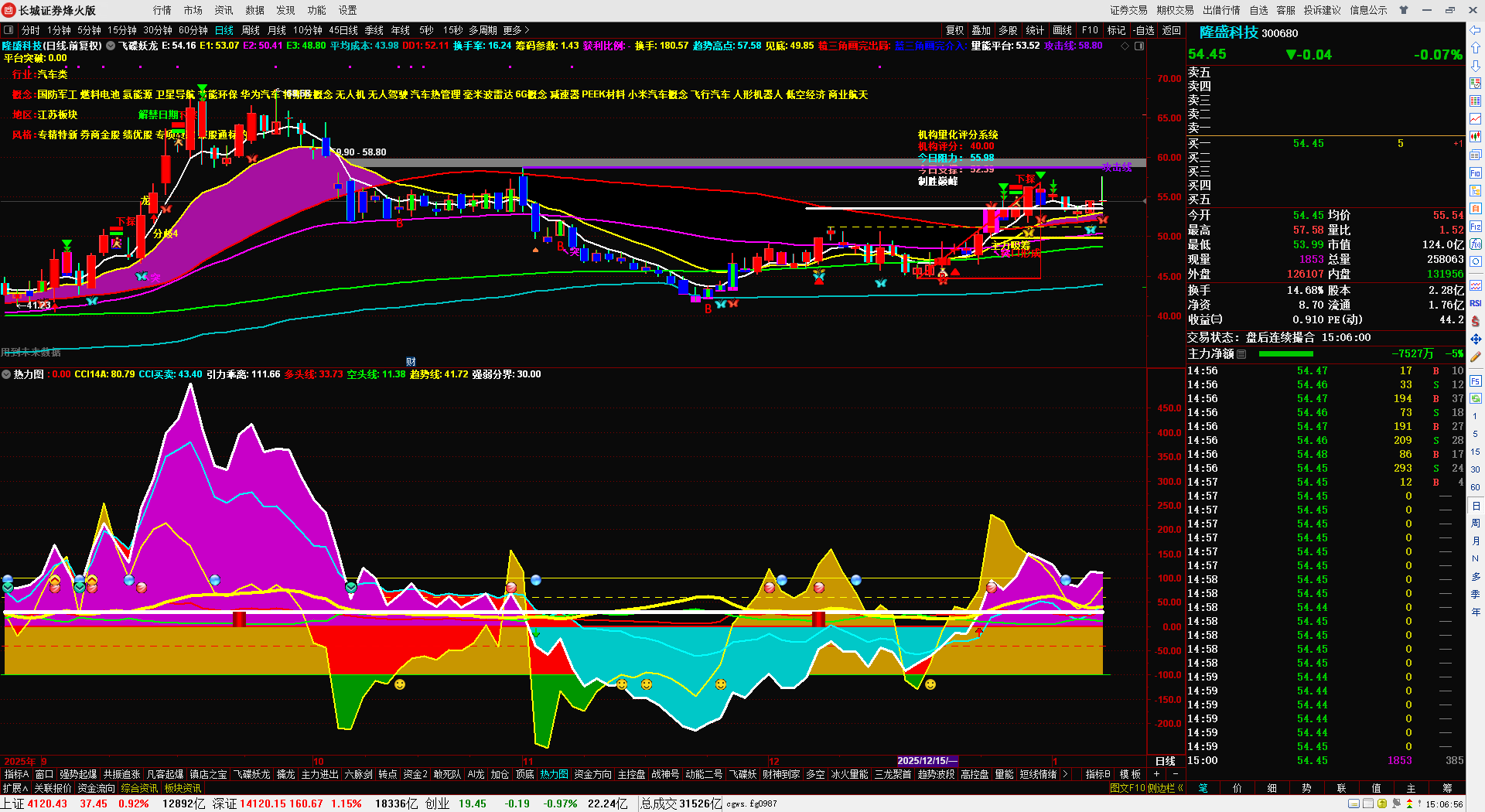Open indicator settings gear next to 飞碟妖龙
The width and height of the screenshot is (1485, 812).
coord(111,46)
